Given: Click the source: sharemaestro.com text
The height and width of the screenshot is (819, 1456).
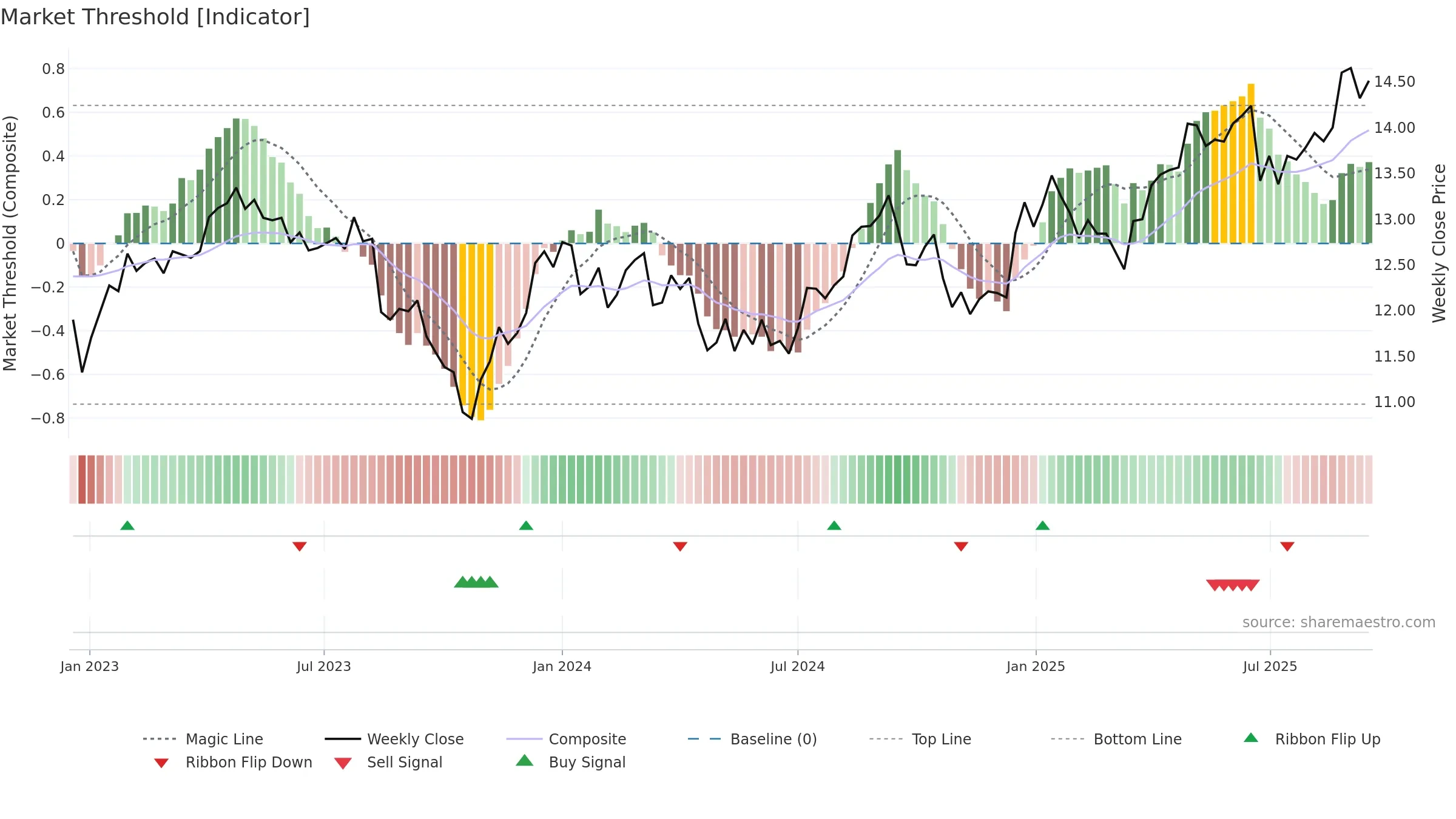Looking at the screenshot, I should pos(1339,622).
